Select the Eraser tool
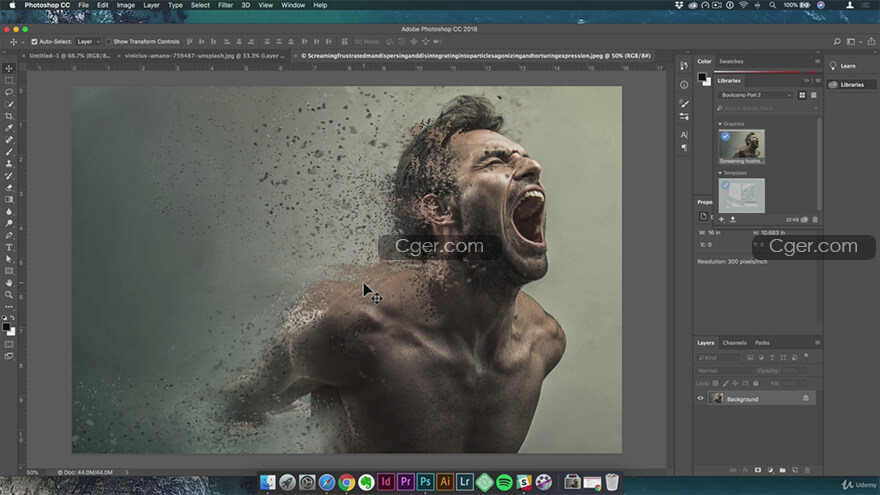This screenshot has height=495, width=880. pos(8,187)
